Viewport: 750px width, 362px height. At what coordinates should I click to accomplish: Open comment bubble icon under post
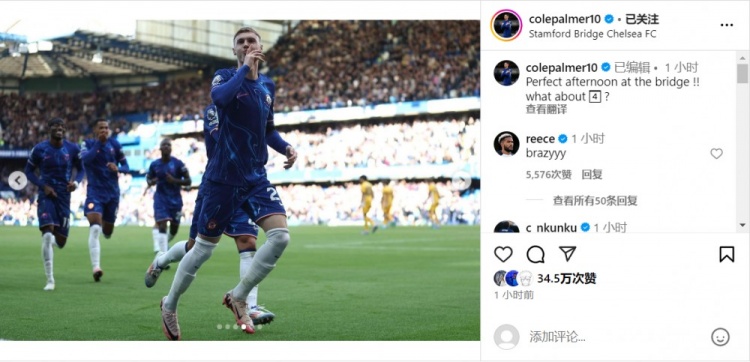(535, 254)
